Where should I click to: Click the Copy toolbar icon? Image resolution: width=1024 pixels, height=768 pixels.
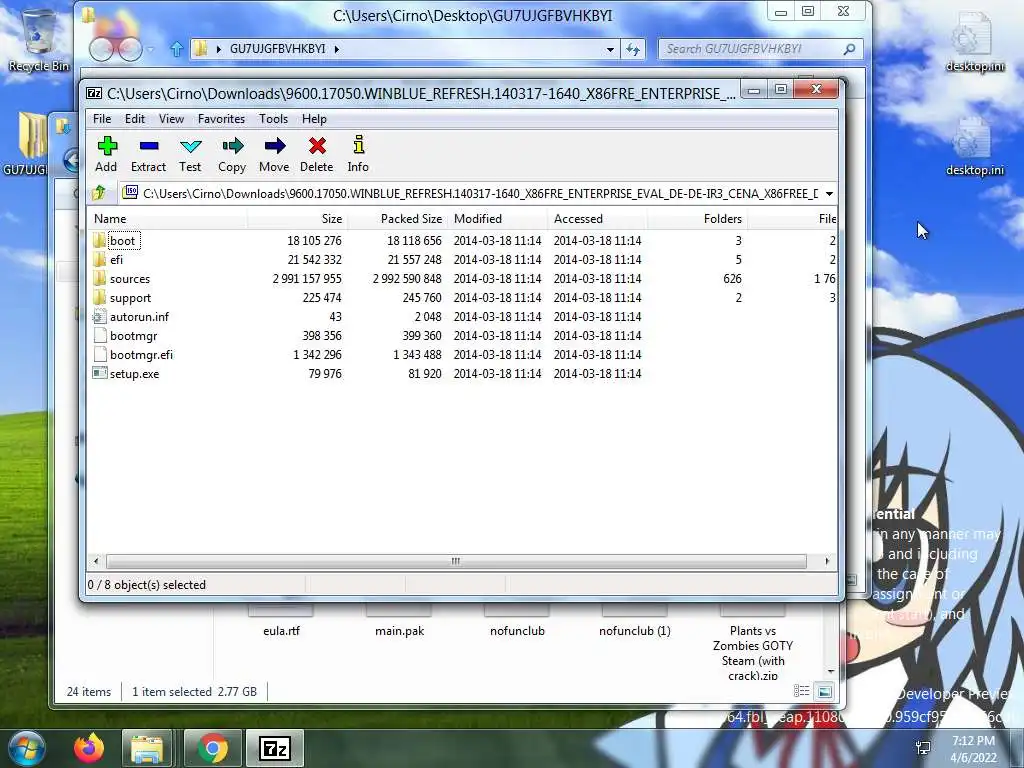coord(232,154)
